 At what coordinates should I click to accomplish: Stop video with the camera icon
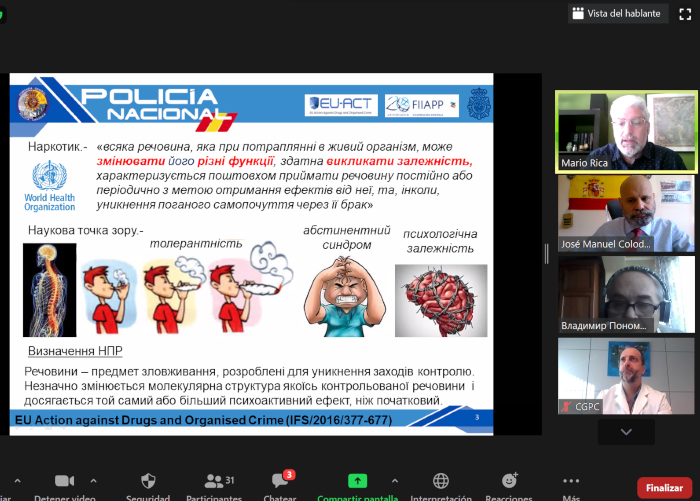click(64, 481)
